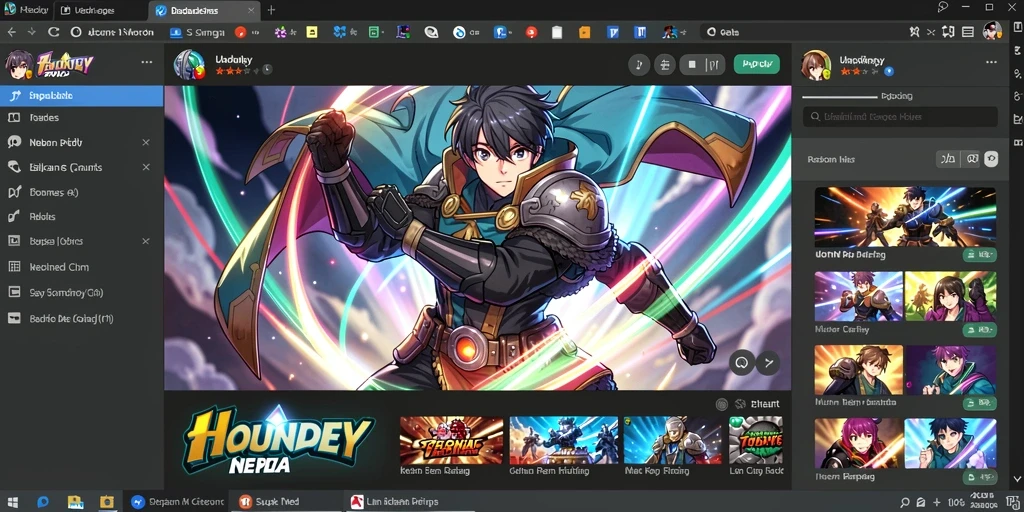This screenshot has height=512, width=1024.
Task: Click the circular refresh icon in the right panel
Action: tap(991, 159)
